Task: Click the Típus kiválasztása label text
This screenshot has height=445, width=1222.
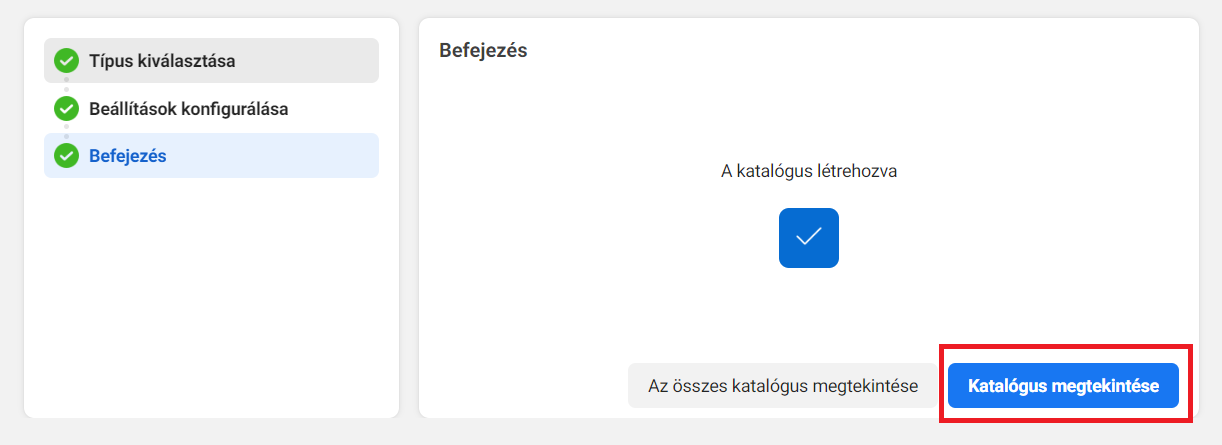Action: 162,61
